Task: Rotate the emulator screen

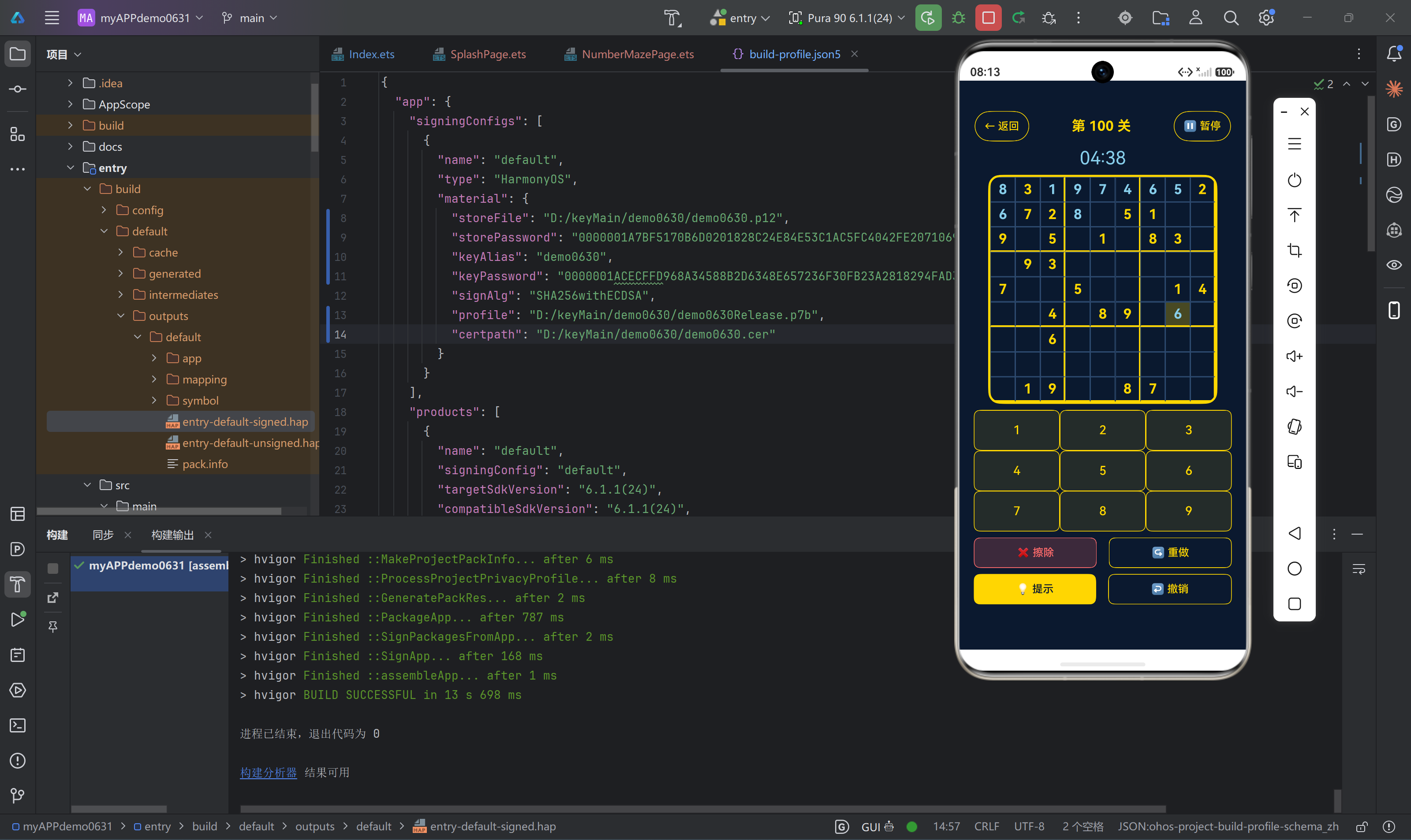Action: pyautogui.click(x=1294, y=426)
